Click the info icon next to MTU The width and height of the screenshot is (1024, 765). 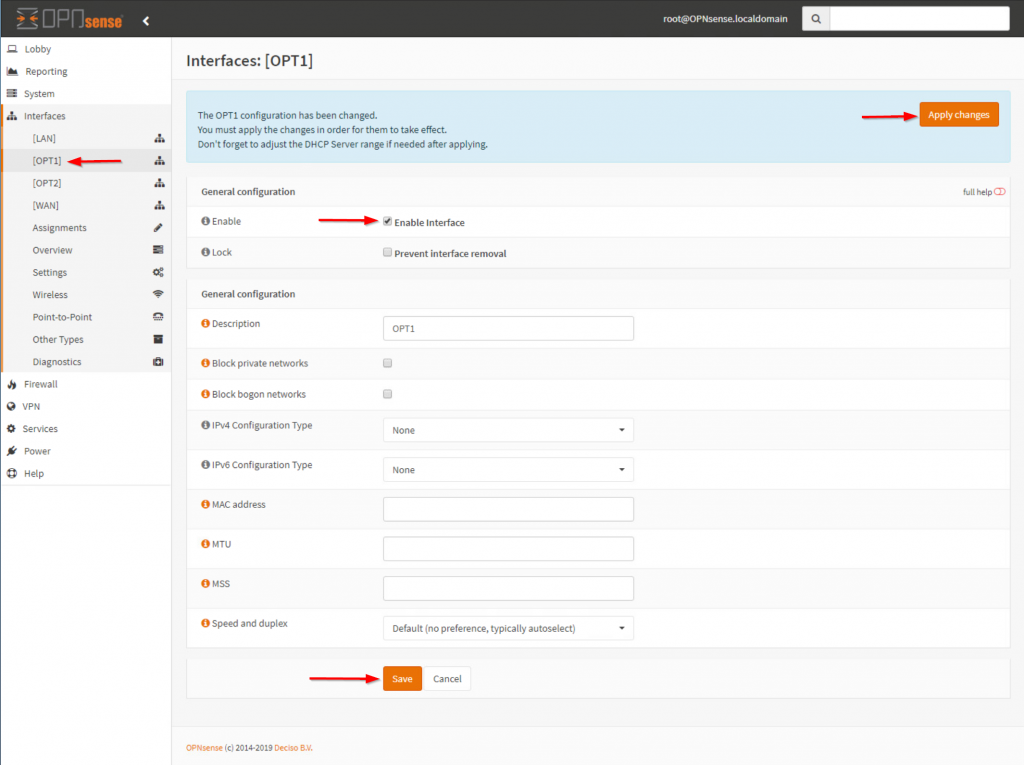206,544
